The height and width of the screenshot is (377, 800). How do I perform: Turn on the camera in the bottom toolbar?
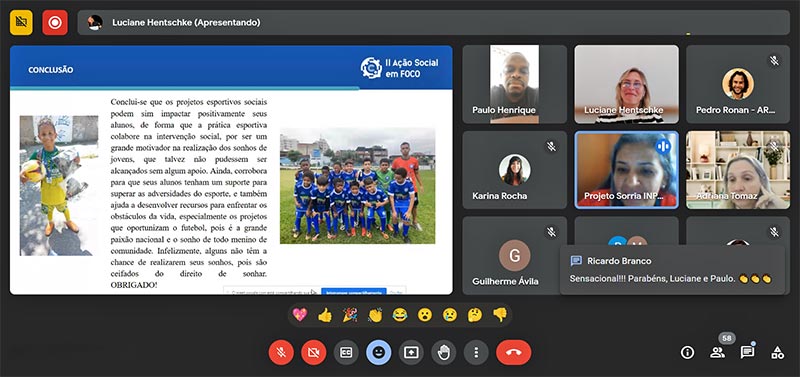point(314,353)
